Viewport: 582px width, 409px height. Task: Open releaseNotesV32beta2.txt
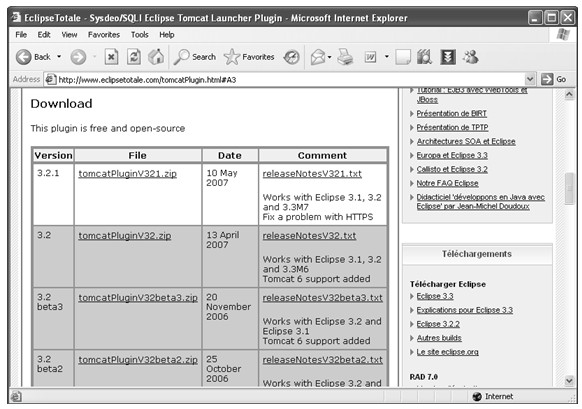point(323,360)
